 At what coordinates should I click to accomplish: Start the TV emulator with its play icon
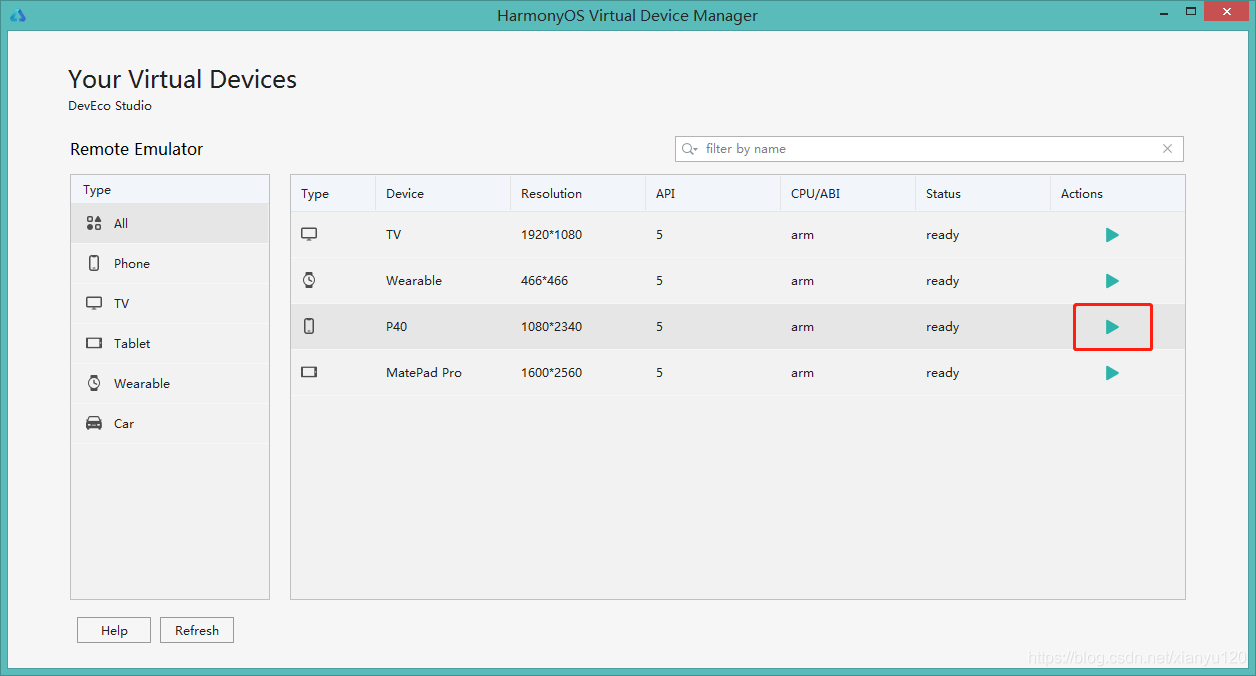pyautogui.click(x=1112, y=235)
